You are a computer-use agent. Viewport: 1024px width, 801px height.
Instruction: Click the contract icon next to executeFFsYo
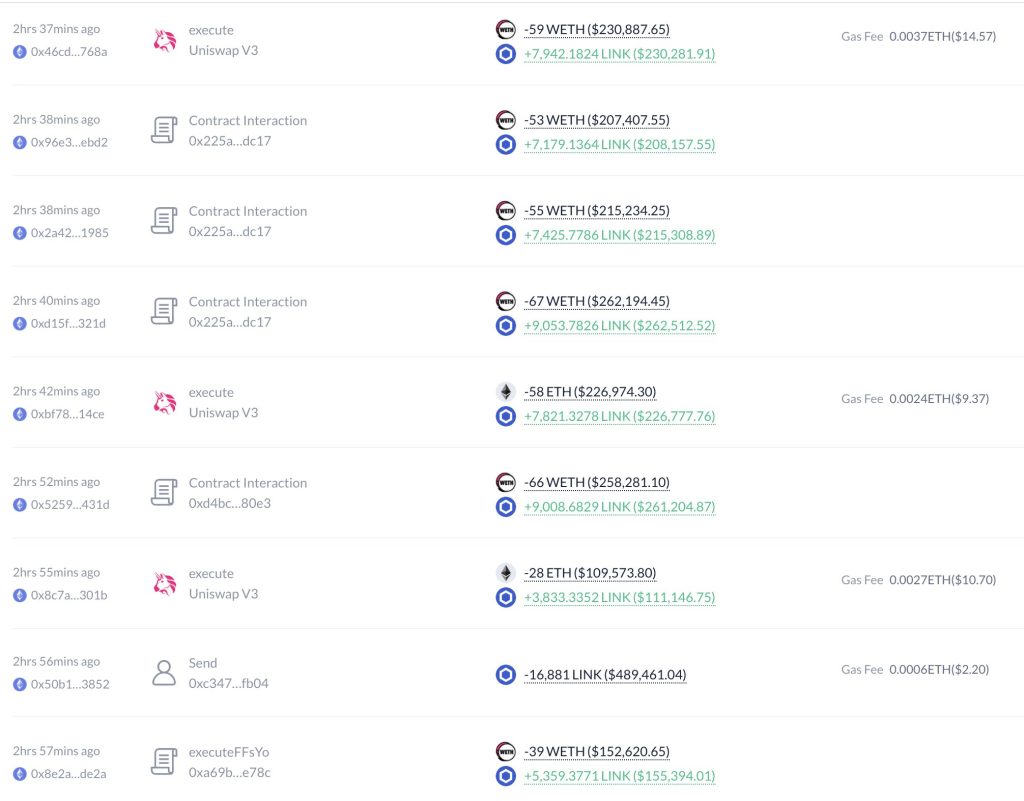pyautogui.click(x=164, y=761)
